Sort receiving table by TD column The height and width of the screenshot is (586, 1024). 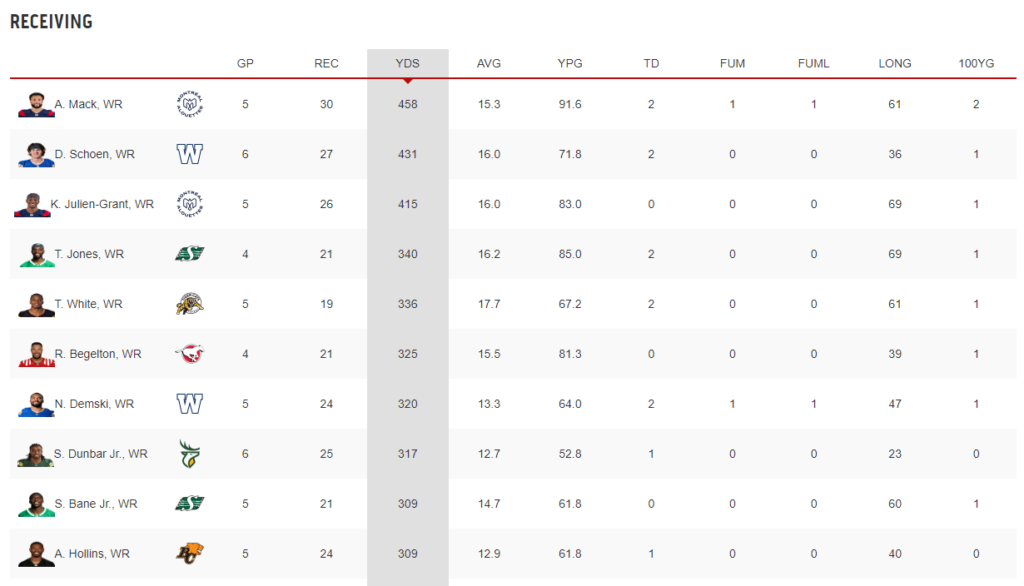click(x=651, y=63)
